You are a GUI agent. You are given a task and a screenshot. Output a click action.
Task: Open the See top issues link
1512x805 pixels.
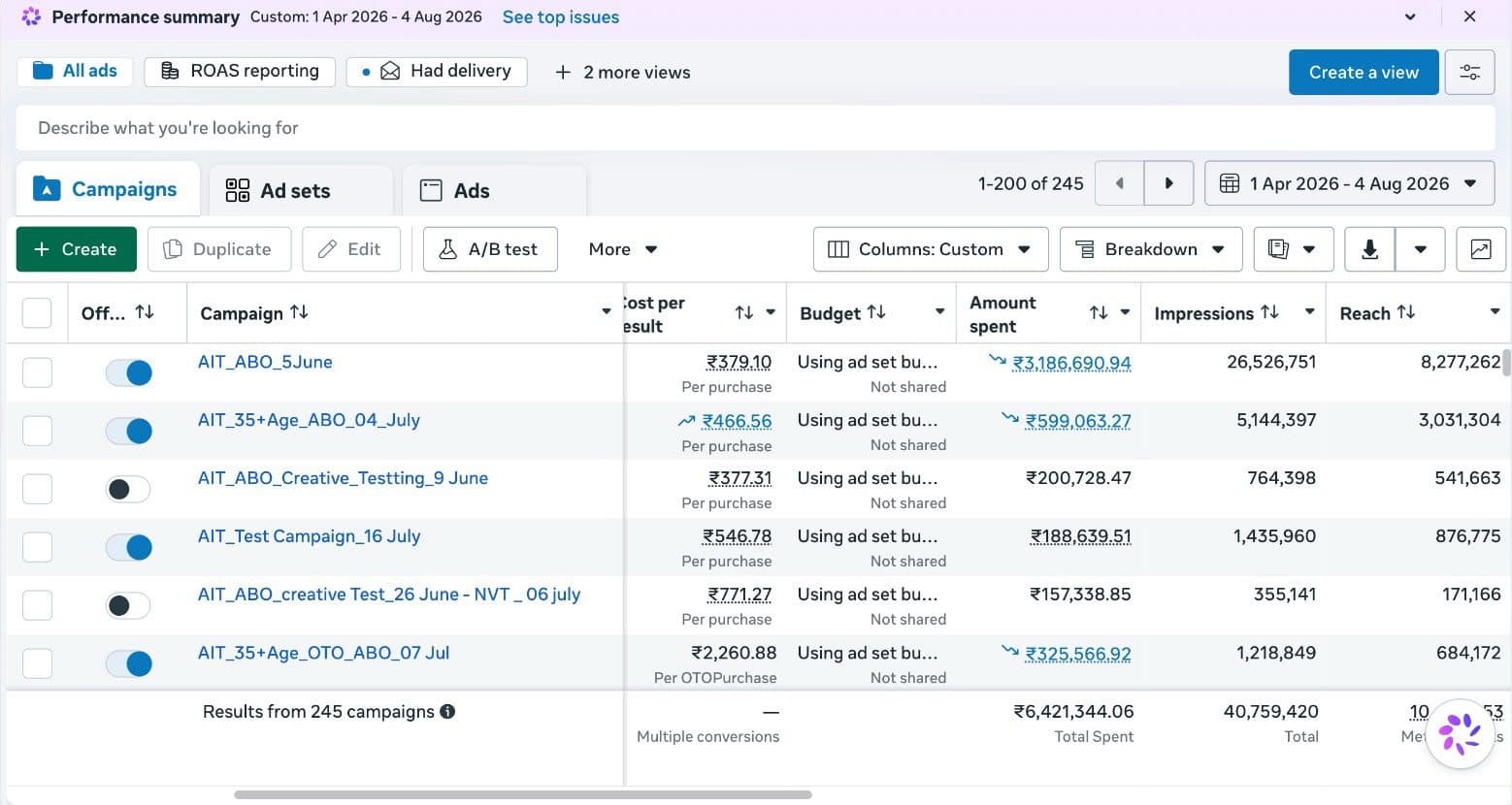560,16
